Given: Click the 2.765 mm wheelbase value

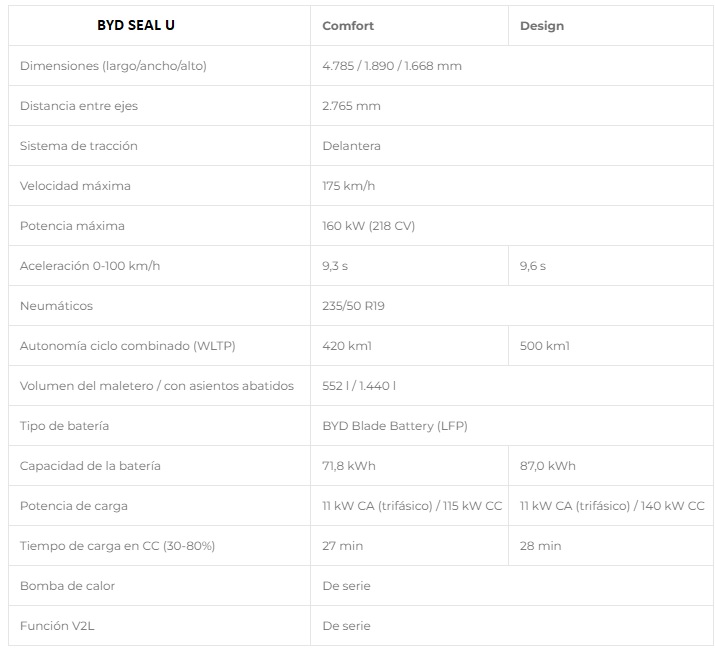Looking at the screenshot, I should click(x=351, y=106).
